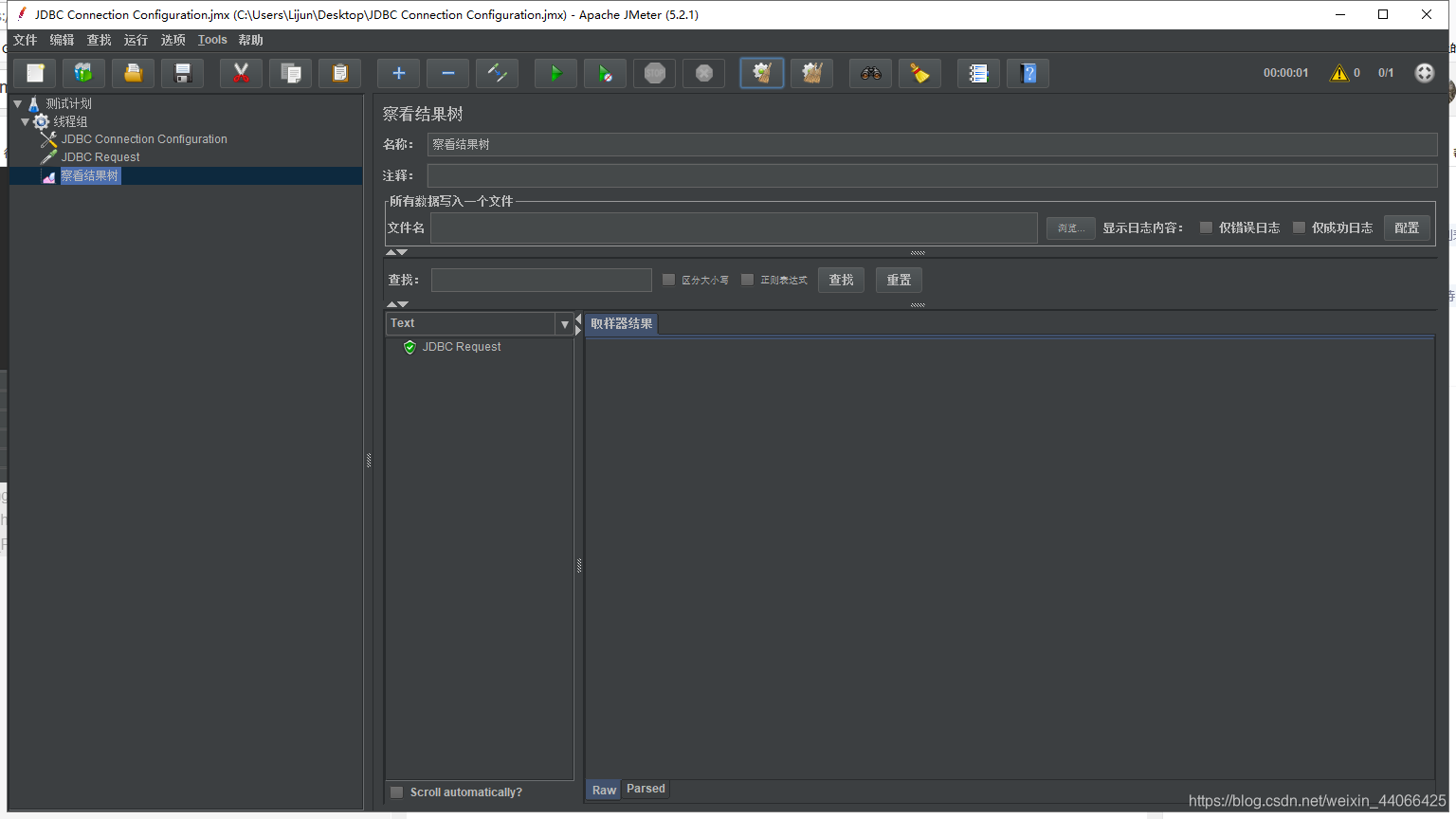The width and height of the screenshot is (1456, 819).
Task: Click into the 文件名 filename field
Action: 734,227
